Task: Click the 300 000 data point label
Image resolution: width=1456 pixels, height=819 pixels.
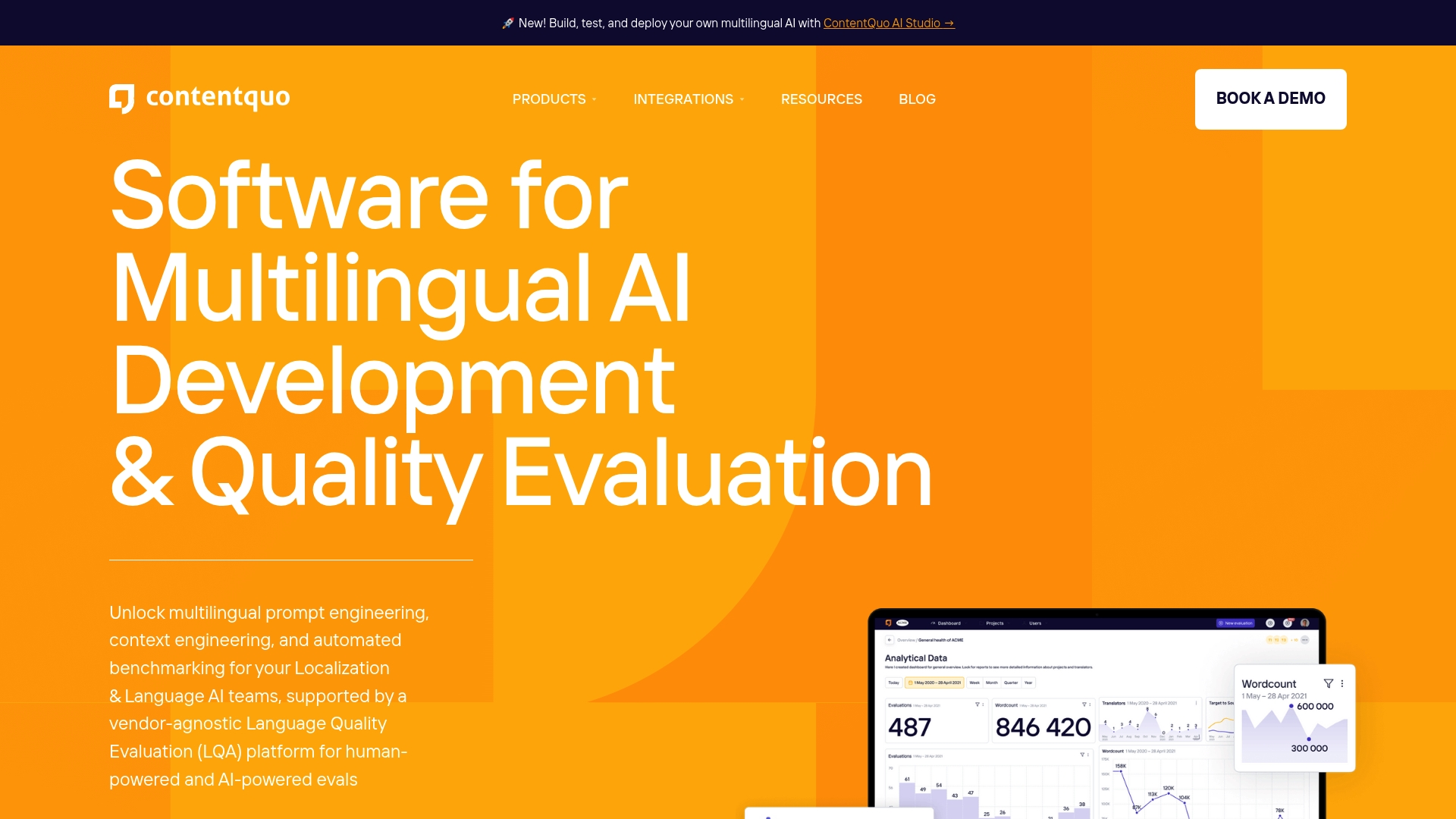Action: pyautogui.click(x=1309, y=748)
